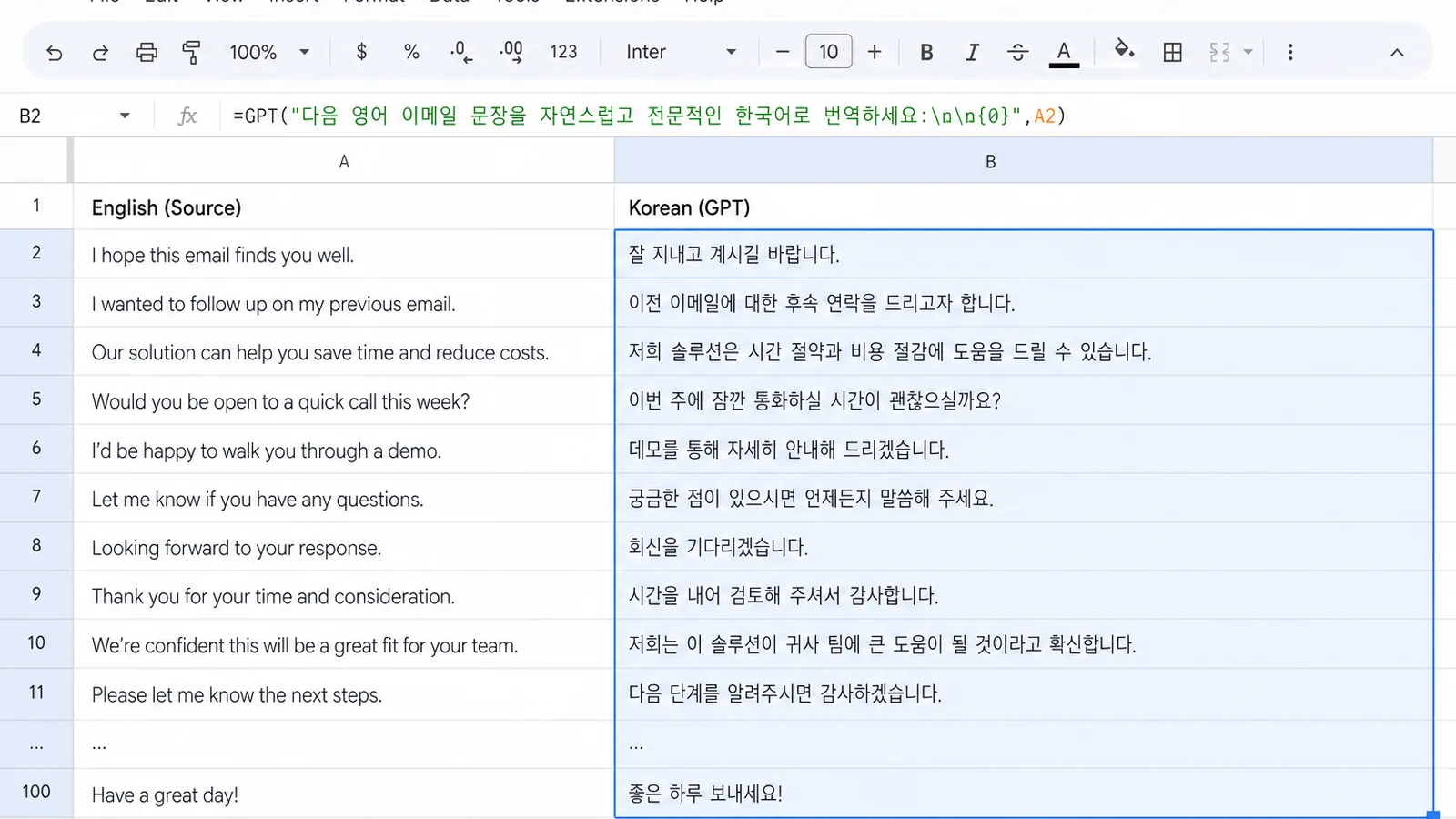Select cell "데모를 통해 자세히 안내해 드리겠습니다."
The height and width of the screenshot is (819, 1456).
(x=1024, y=450)
